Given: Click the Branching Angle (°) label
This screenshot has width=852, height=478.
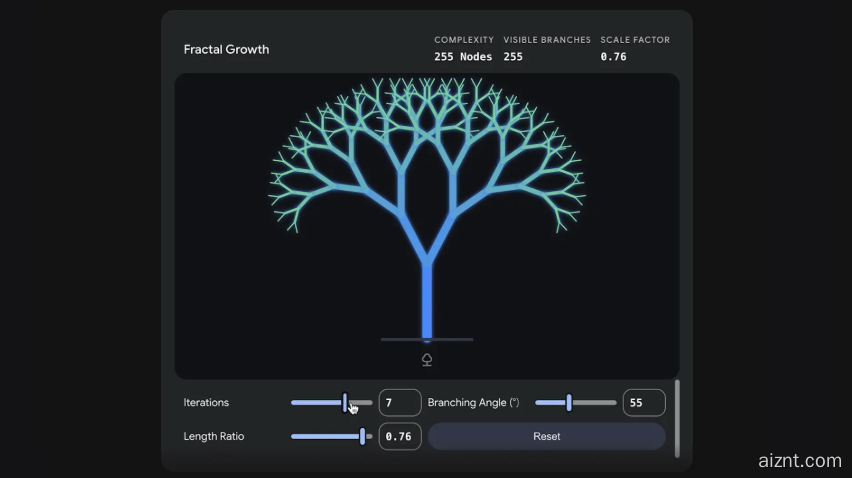Looking at the screenshot, I should 473,403.
